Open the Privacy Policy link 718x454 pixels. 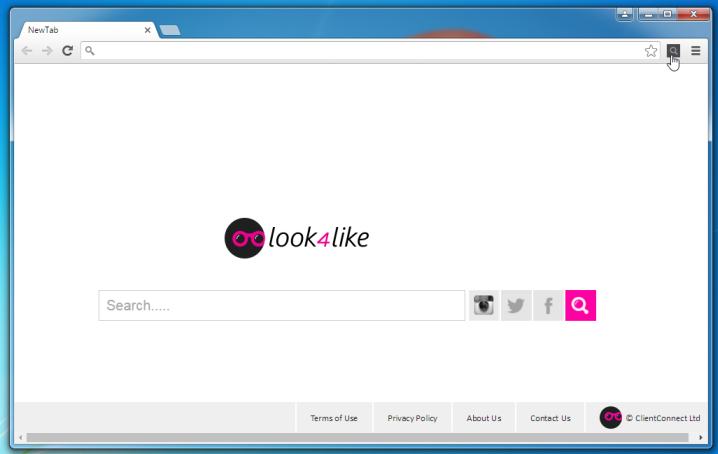412,418
